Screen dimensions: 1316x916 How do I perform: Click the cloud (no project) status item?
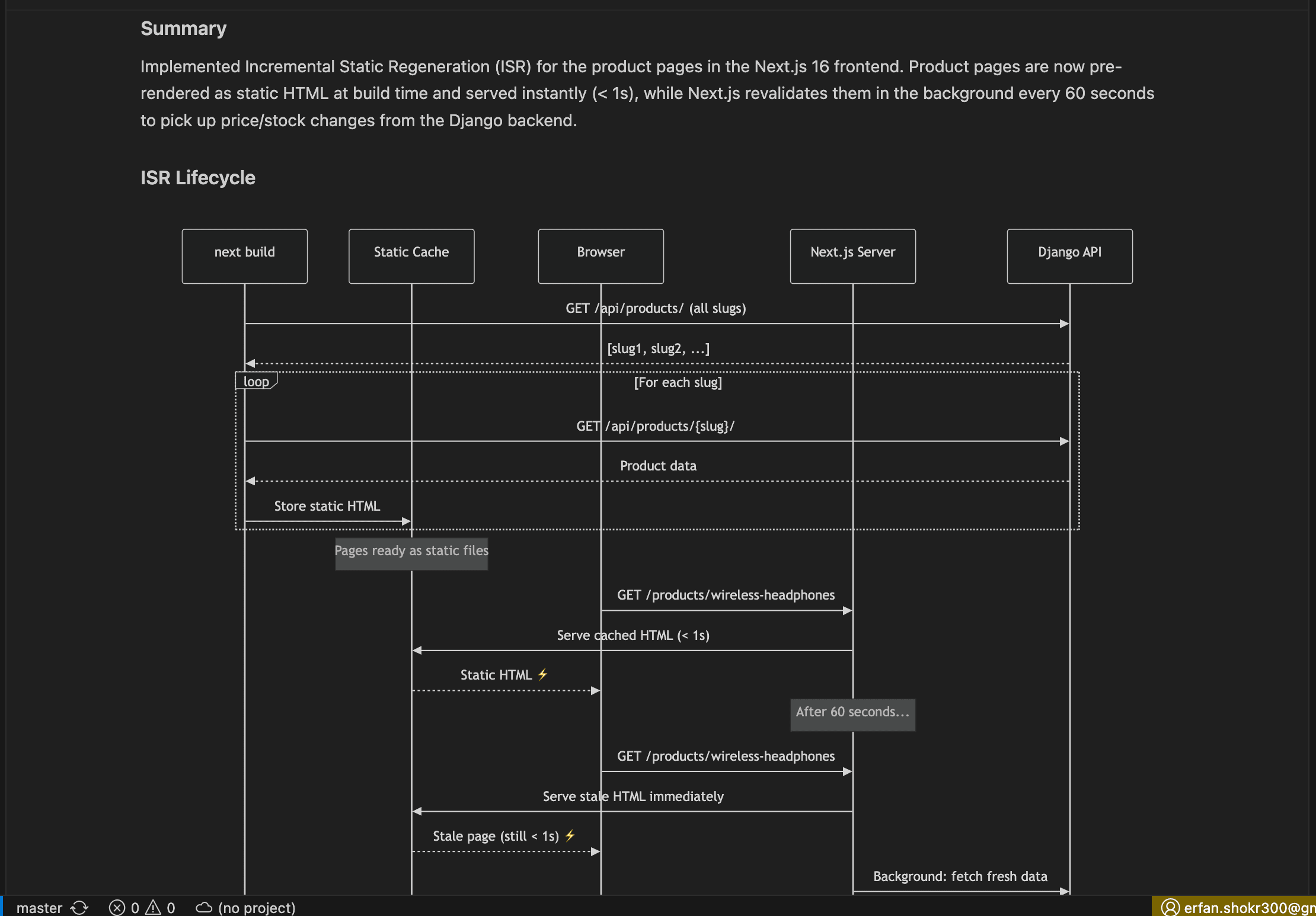pos(245,907)
